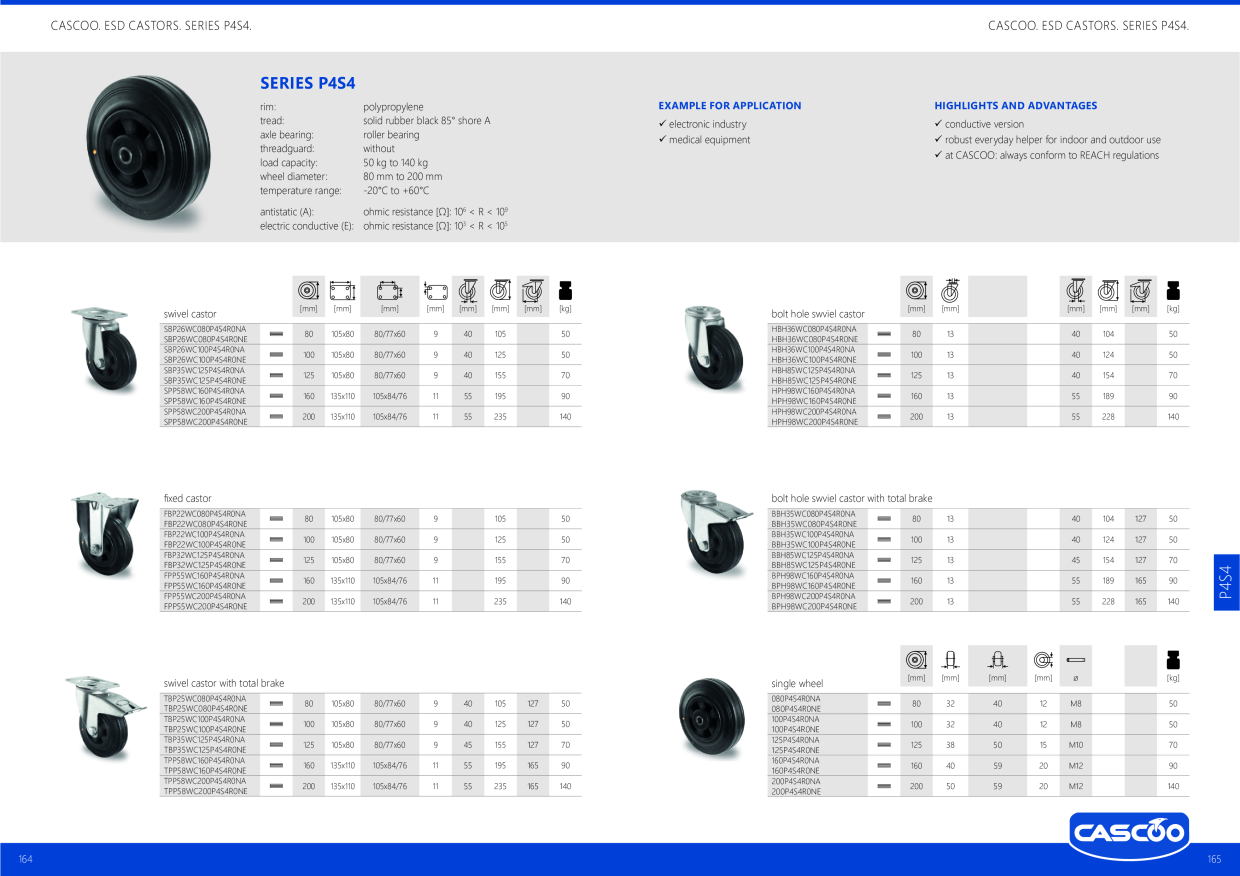
Task: Click temperature range -20°C to +60°C value
Action: [396, 190]
